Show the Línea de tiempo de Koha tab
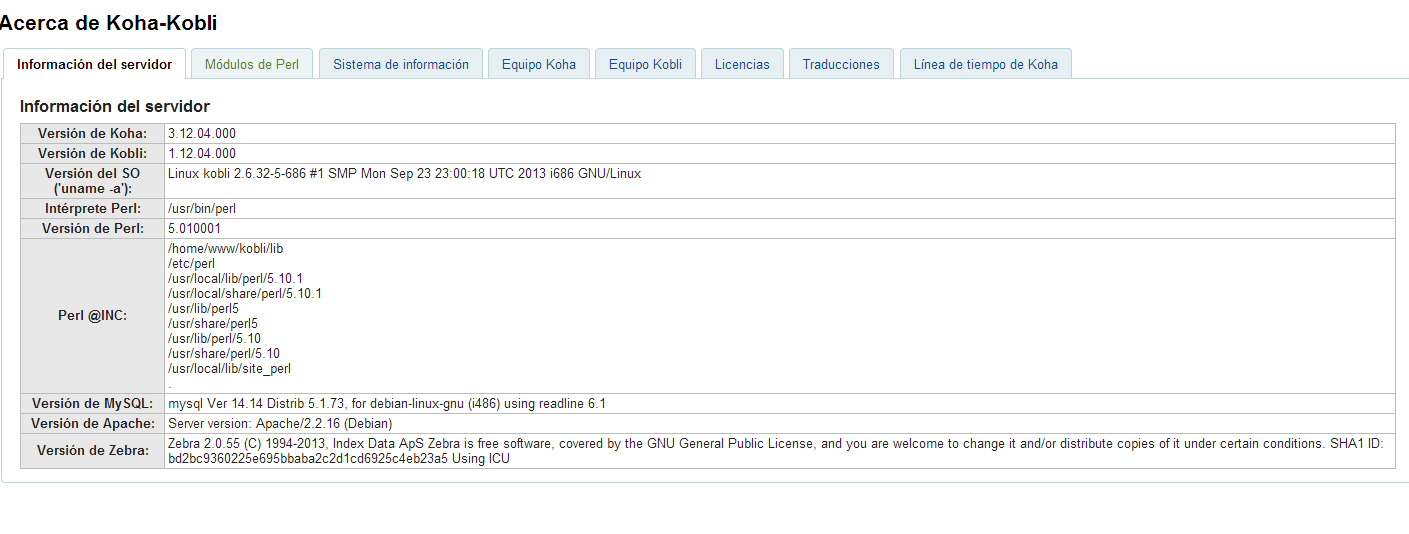The width and height of the screenshot is (1409, 534). (985, 64)
